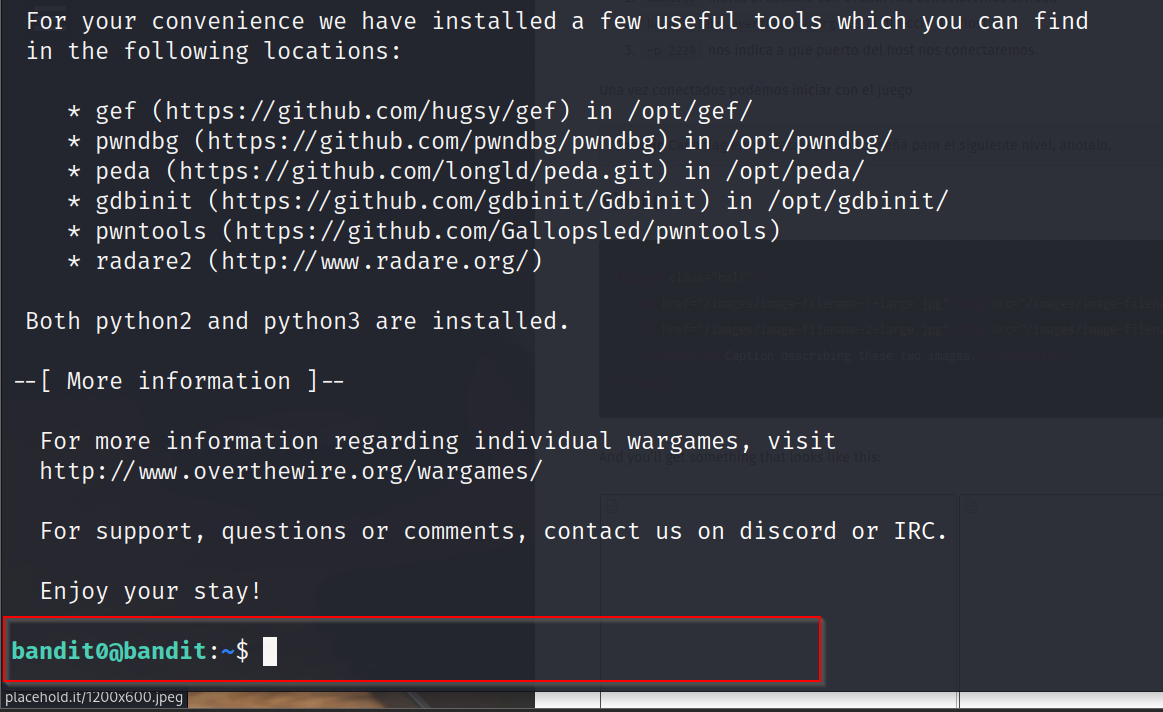Viewport: 1163px width, 712px height.
Task: Click 'Both python2 and python3 are installed.' line
Action: 297,321
